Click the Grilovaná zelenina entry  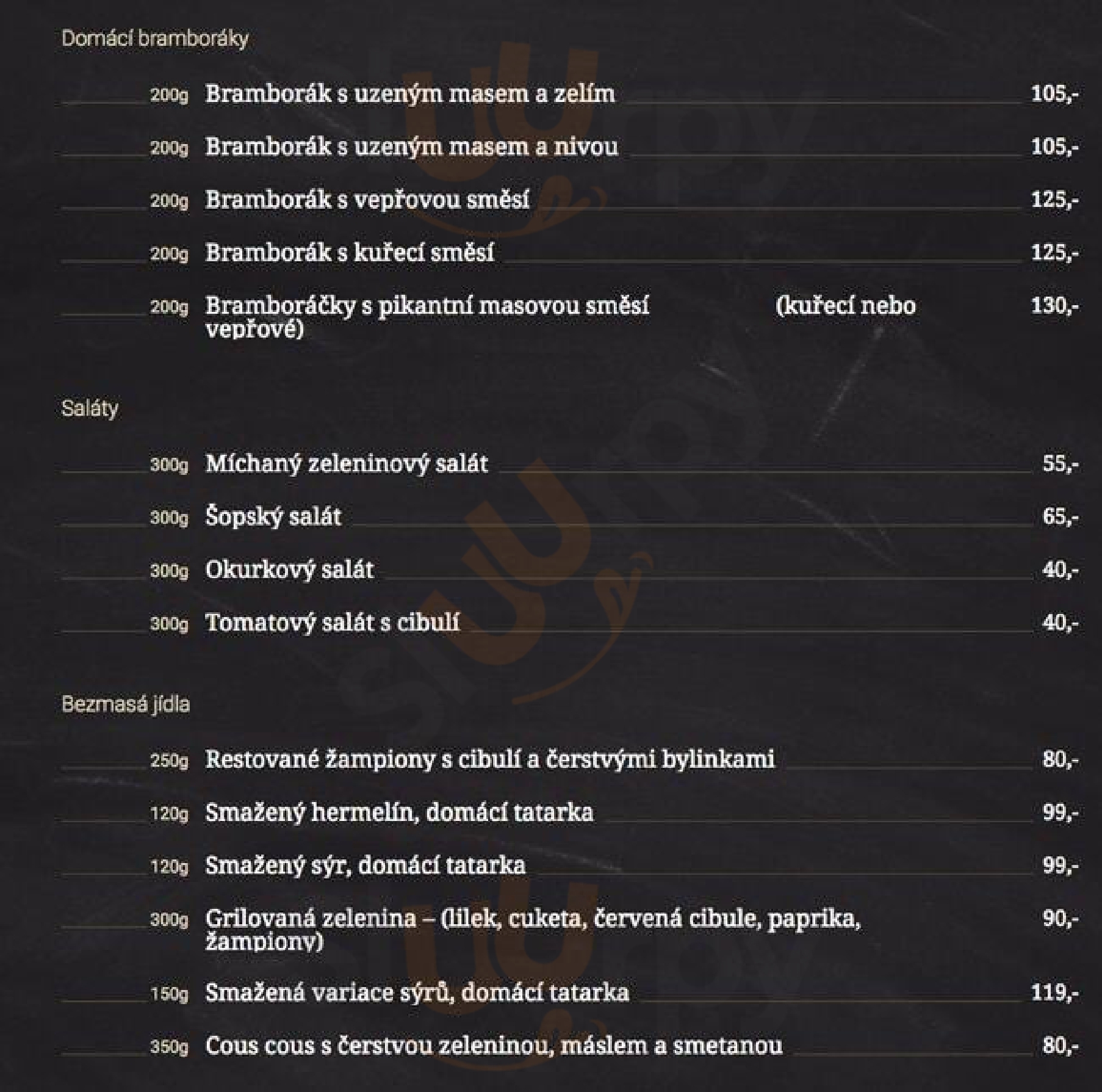click(533, 930)
